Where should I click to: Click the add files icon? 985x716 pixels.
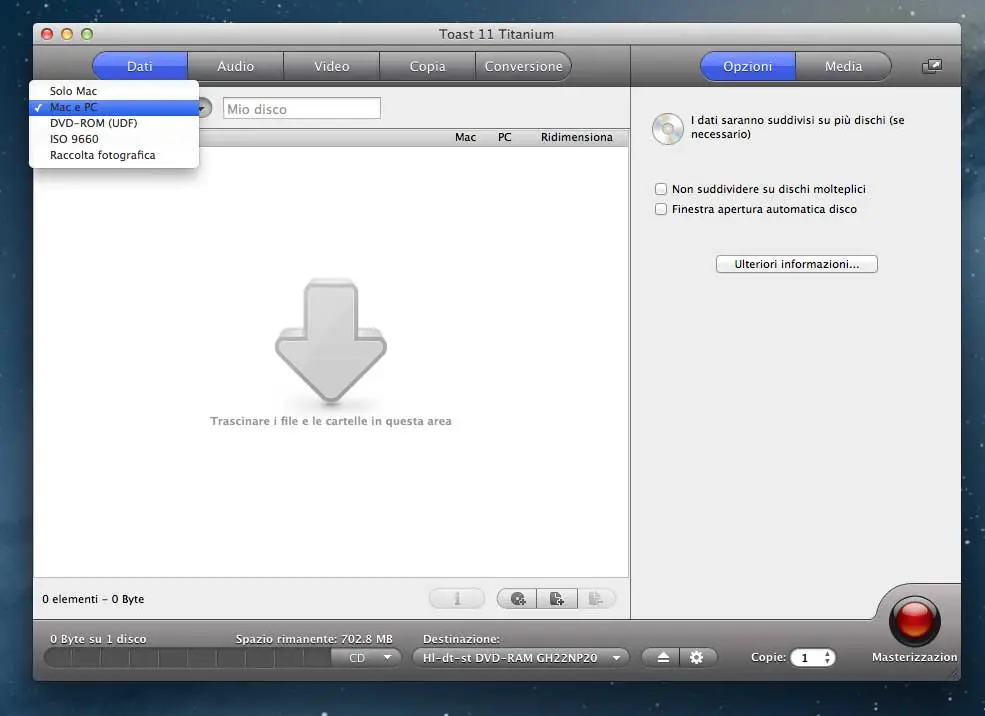pos(556,597)
